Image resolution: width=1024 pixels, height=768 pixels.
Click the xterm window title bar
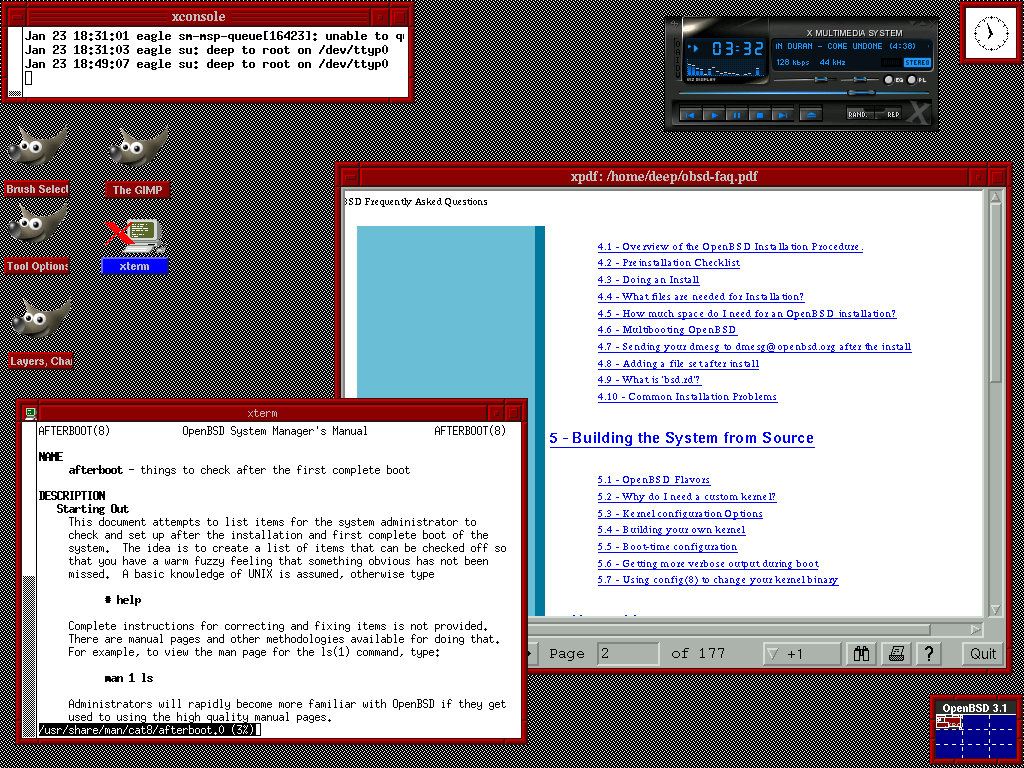pos(263,413)
